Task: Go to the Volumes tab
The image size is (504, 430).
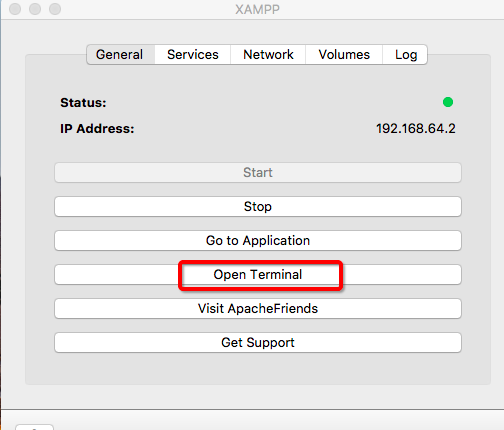Action: (x=344, y=54)
